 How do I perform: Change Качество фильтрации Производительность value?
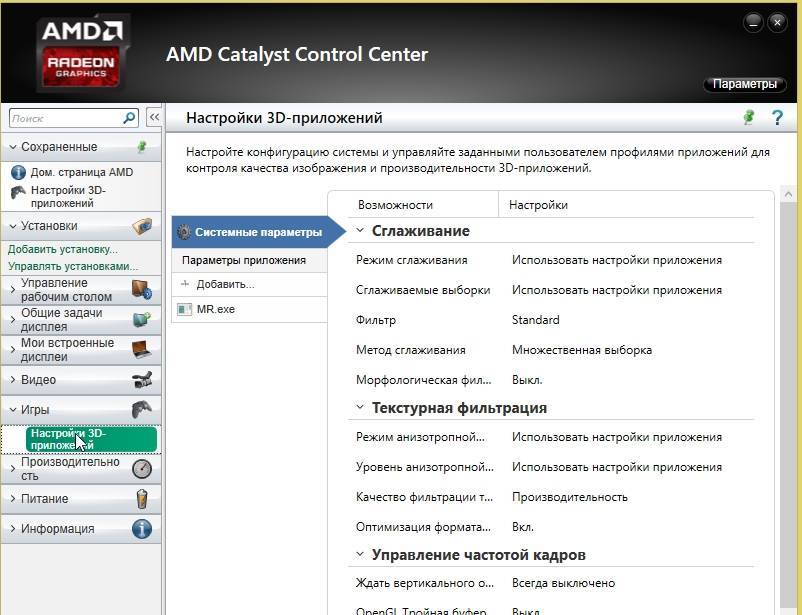coord(569,497)
